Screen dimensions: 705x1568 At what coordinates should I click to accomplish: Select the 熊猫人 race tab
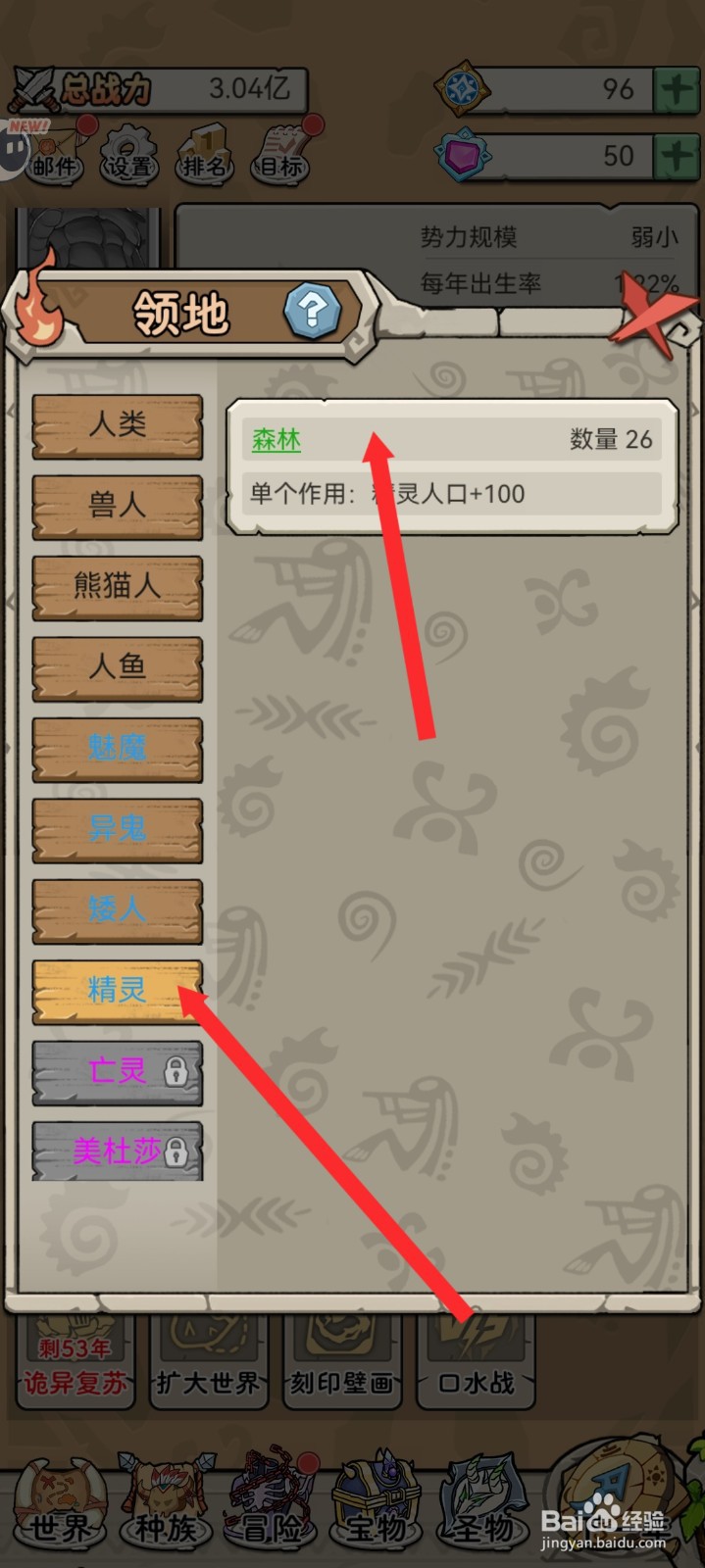click(118, 588)
